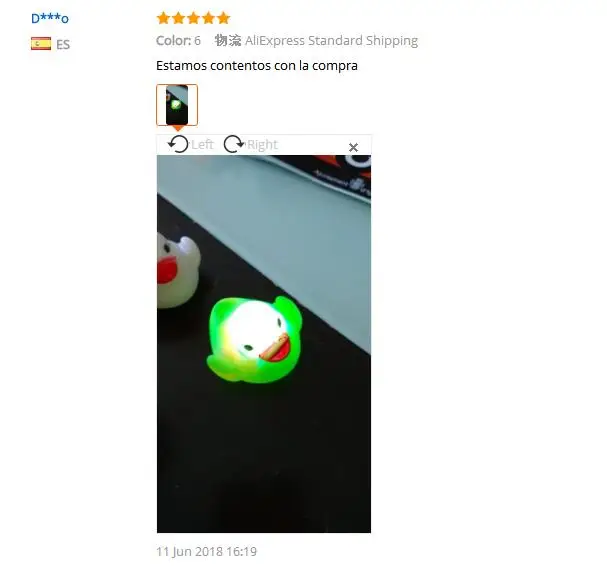Screen dimensions: 607x573
Task: Close the enlarged review photo viewer
Action: coord(353,148)
